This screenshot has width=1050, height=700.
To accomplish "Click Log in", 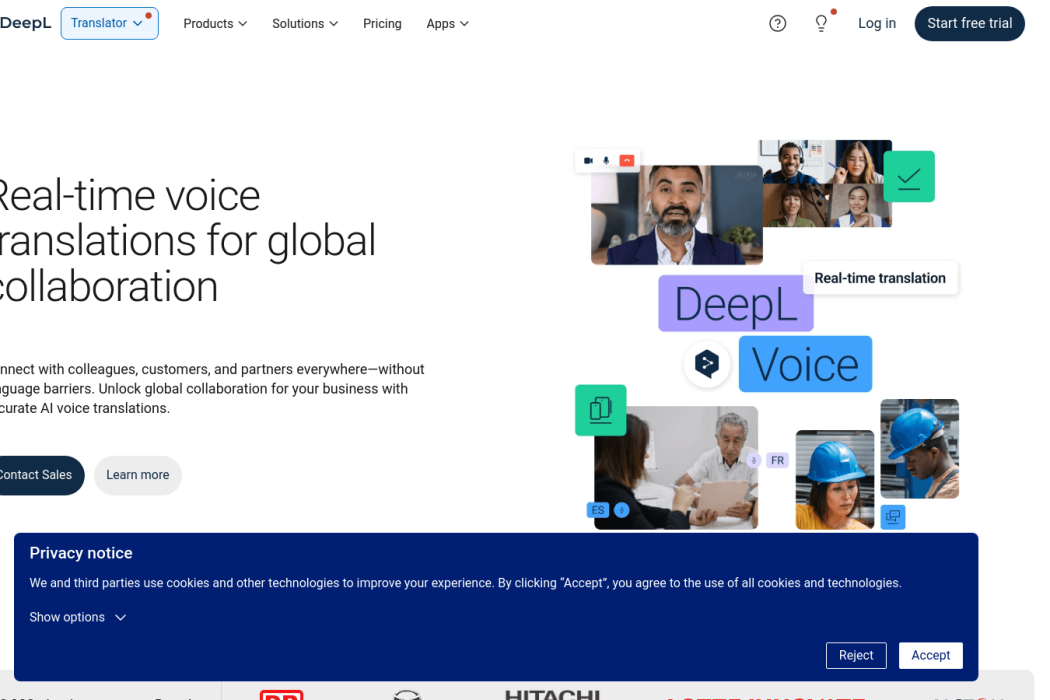I will [x=877, y=23].
